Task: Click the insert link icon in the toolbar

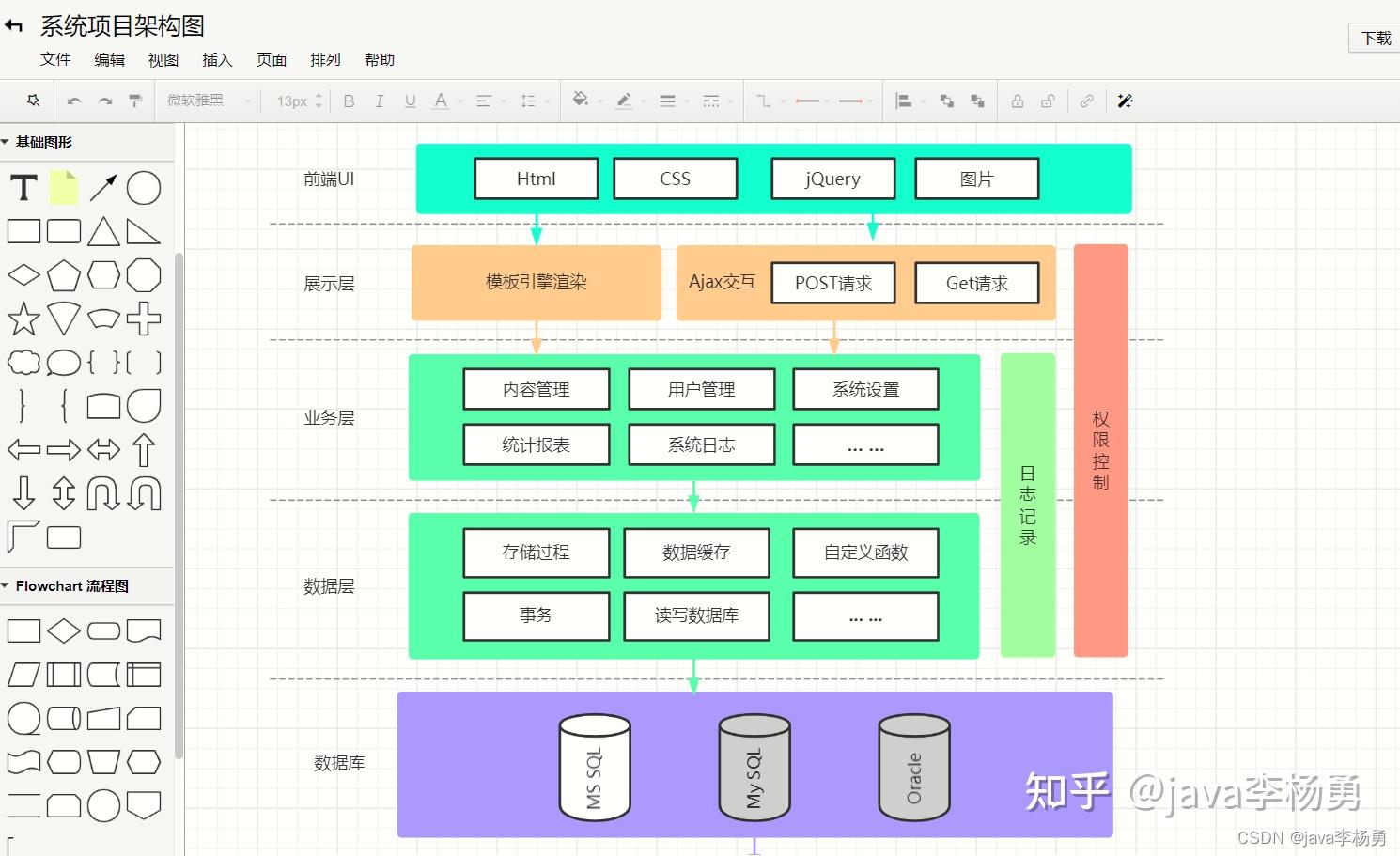Action: coord(1087,101)
